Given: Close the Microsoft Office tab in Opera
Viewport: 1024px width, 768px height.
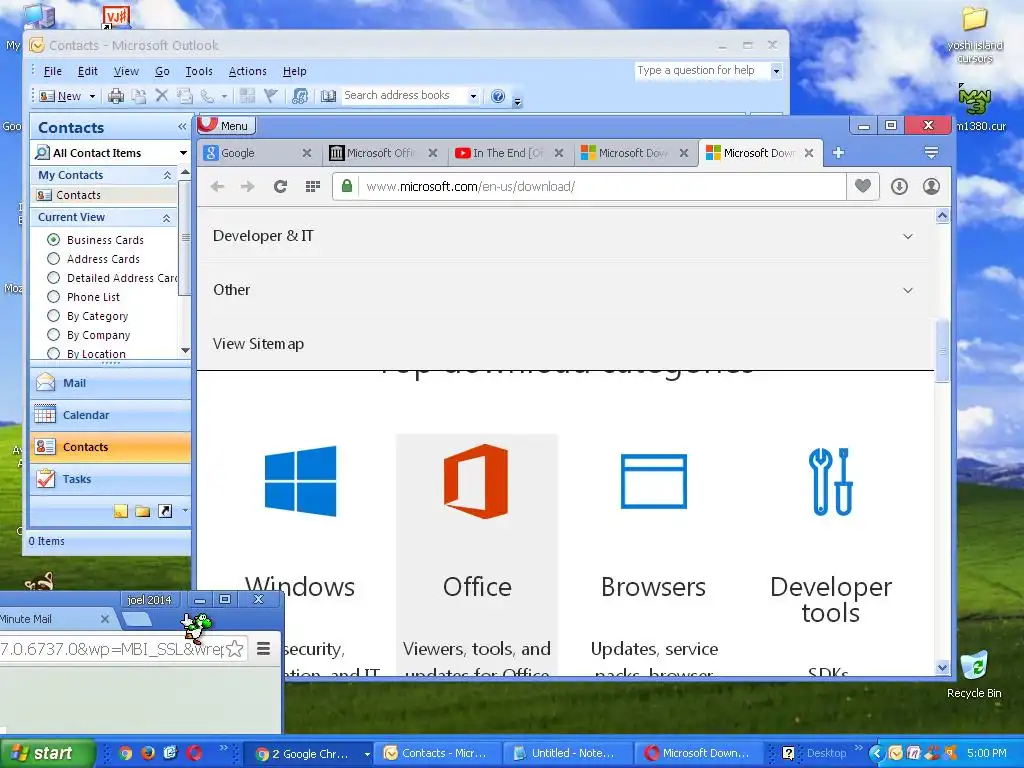Looking at the screenshot, I should tap(432, 153).
